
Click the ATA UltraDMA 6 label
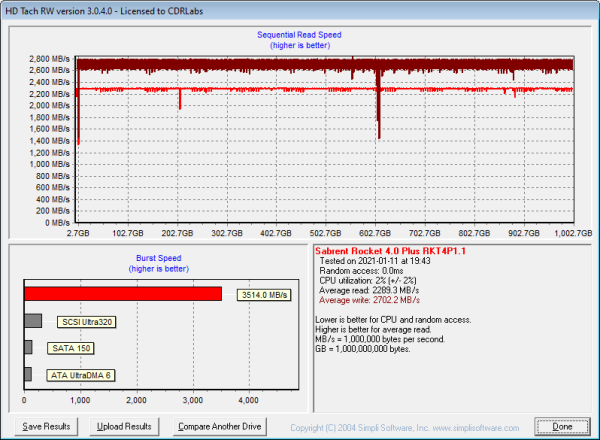point(81,376)
